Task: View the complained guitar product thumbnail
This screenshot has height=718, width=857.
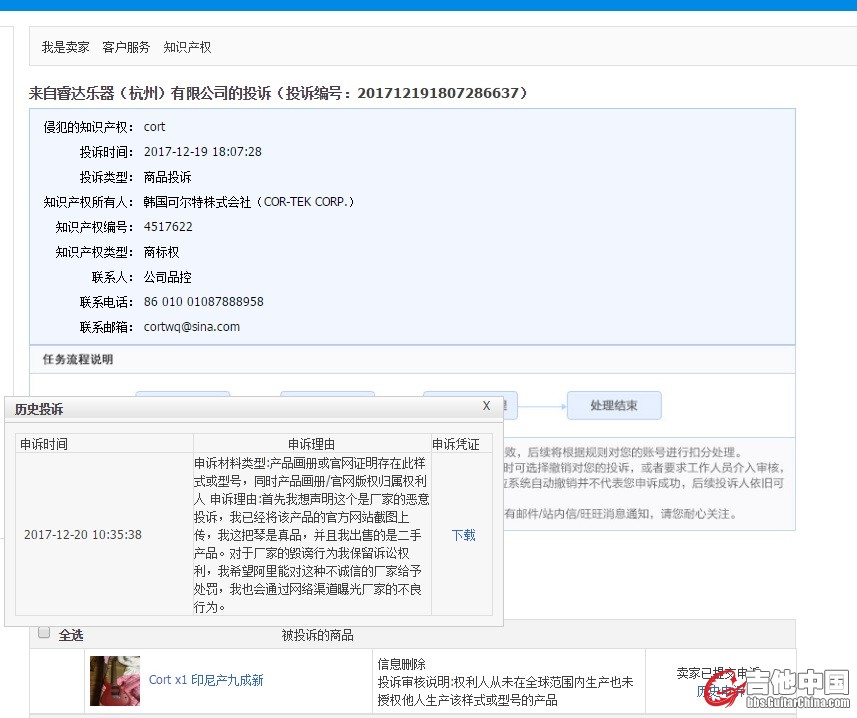Action: point(115,681)
